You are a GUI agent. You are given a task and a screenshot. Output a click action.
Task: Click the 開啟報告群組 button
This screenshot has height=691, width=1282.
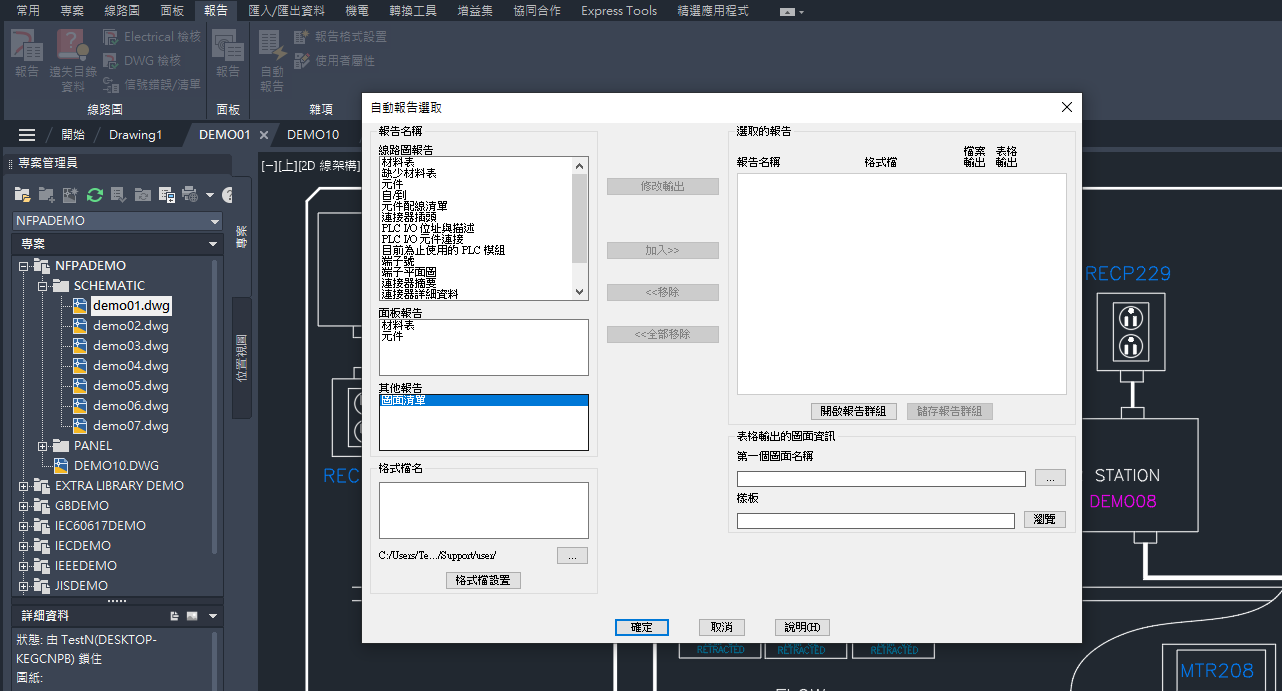coord(853,411)
